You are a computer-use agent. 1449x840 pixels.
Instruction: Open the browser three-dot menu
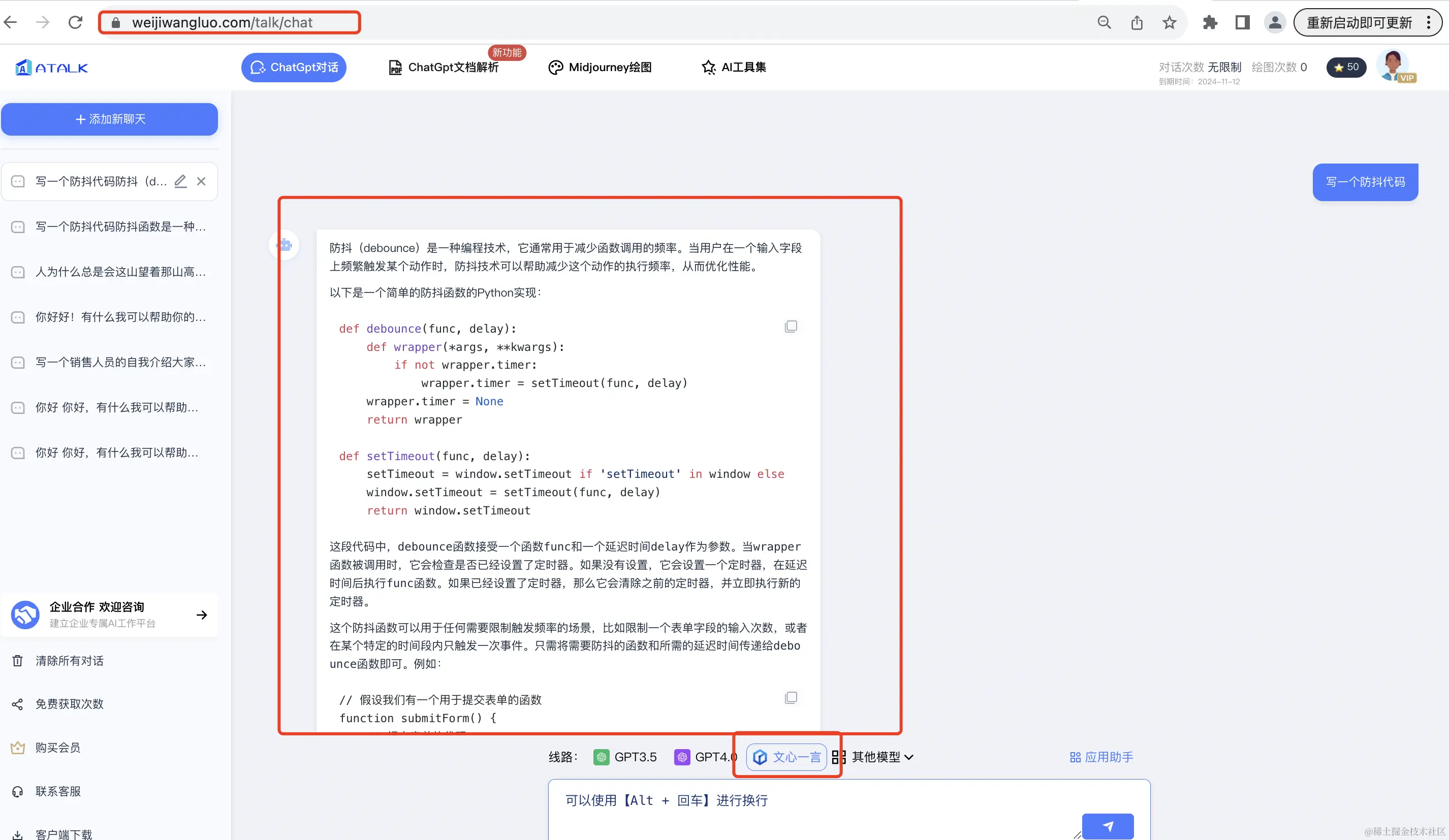click(x=1428, y=22)
